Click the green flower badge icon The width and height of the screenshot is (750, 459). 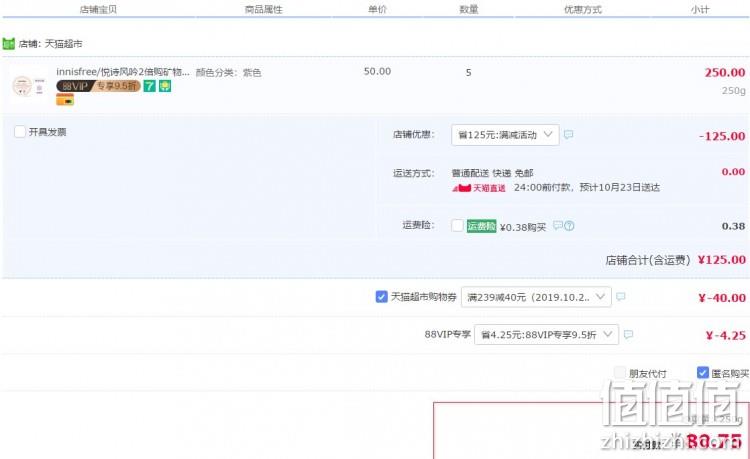pos(165,86)
